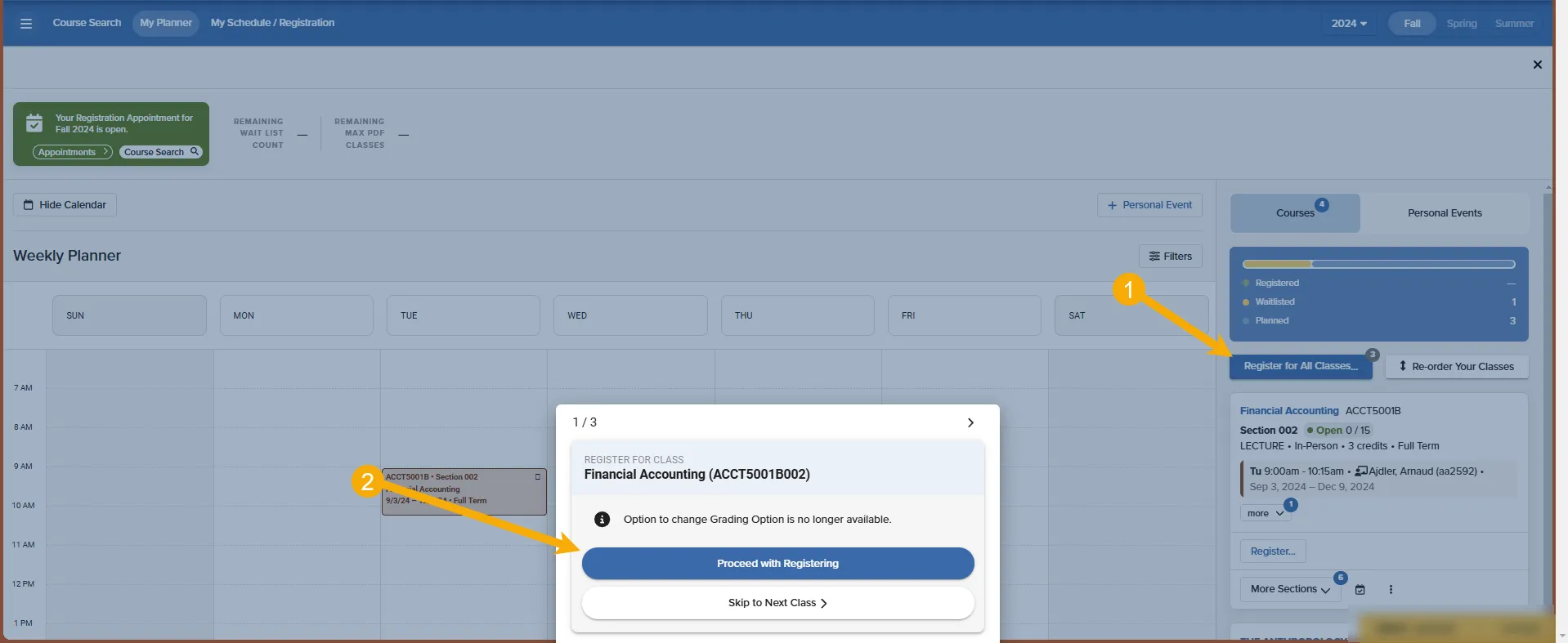Click the calendar icon next to More Sections

(1360, 590)
